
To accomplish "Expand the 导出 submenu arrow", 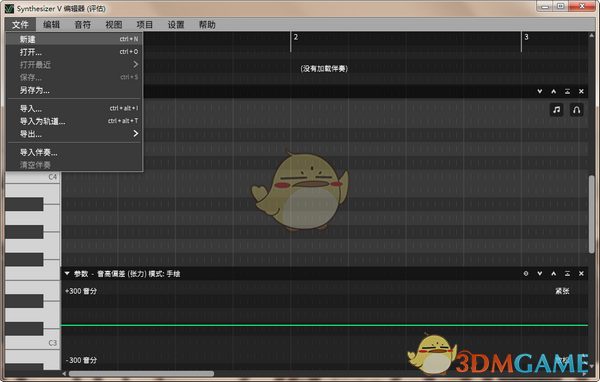I will [135, 134].
